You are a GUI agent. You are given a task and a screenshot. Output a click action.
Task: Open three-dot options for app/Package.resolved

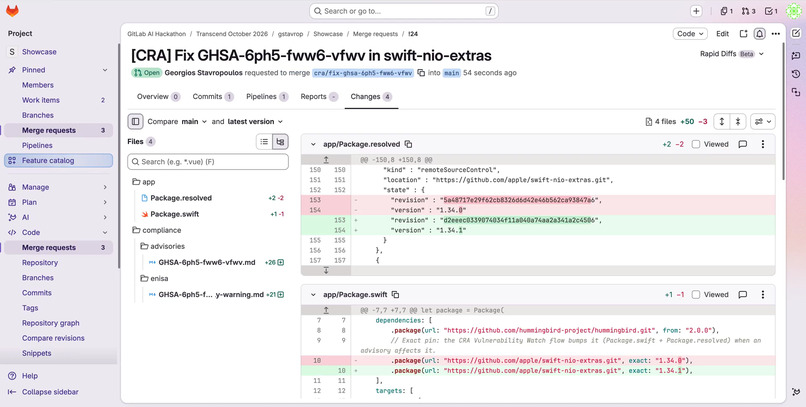click(763, 144)
